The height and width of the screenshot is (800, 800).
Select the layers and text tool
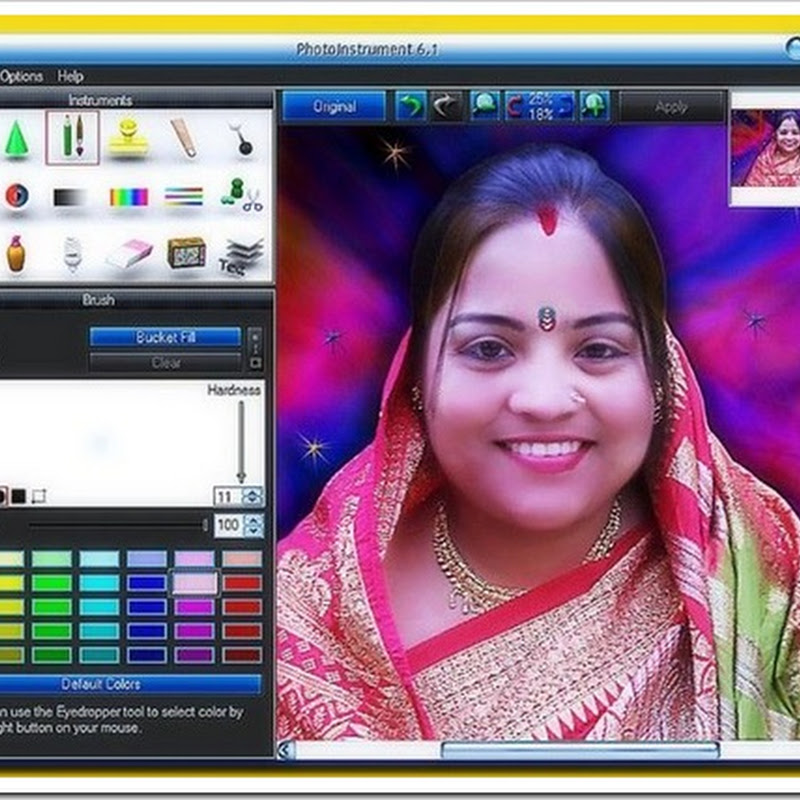click(x=242, y=256)
